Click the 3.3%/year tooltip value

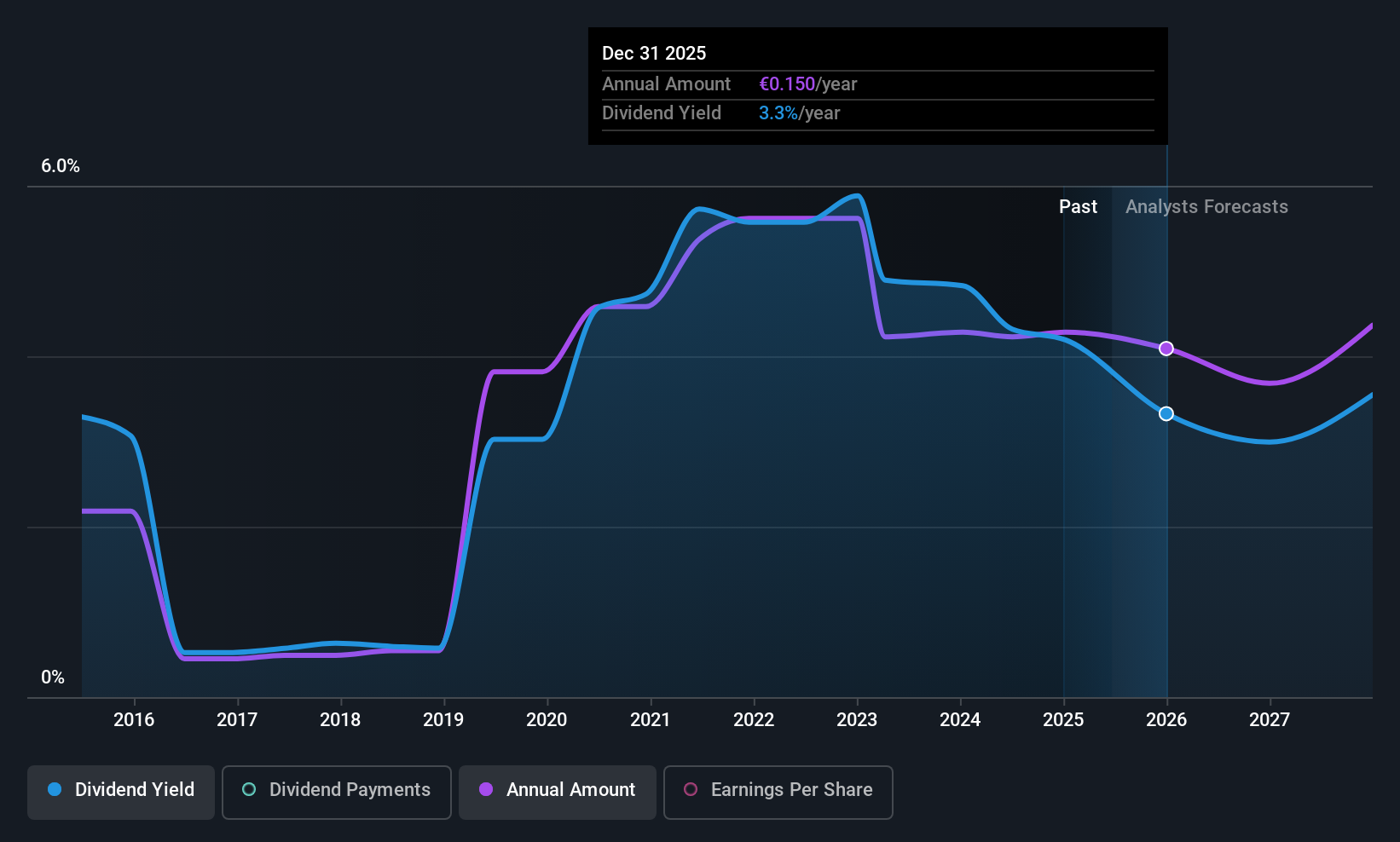pyautogui.click(x=800, y=113)
